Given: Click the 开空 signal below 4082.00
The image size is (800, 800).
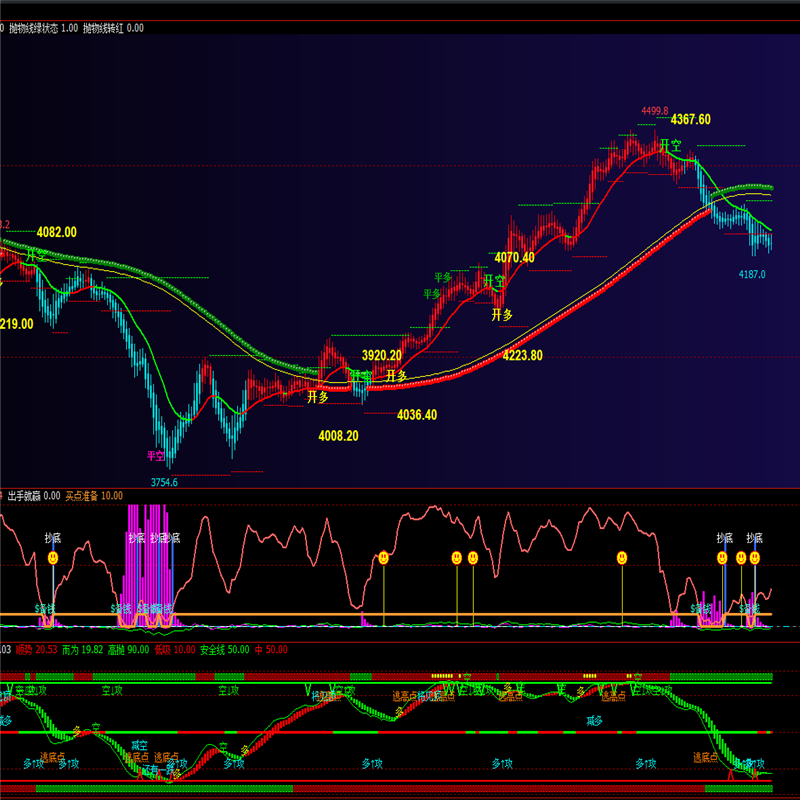Looking at the screenshot, I should pyautogui.click(x=37, y=255).
